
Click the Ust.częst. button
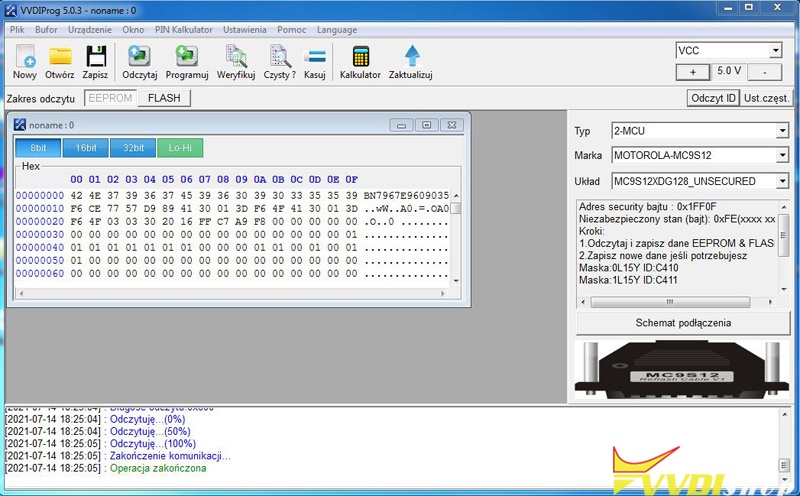click(767, 98)
